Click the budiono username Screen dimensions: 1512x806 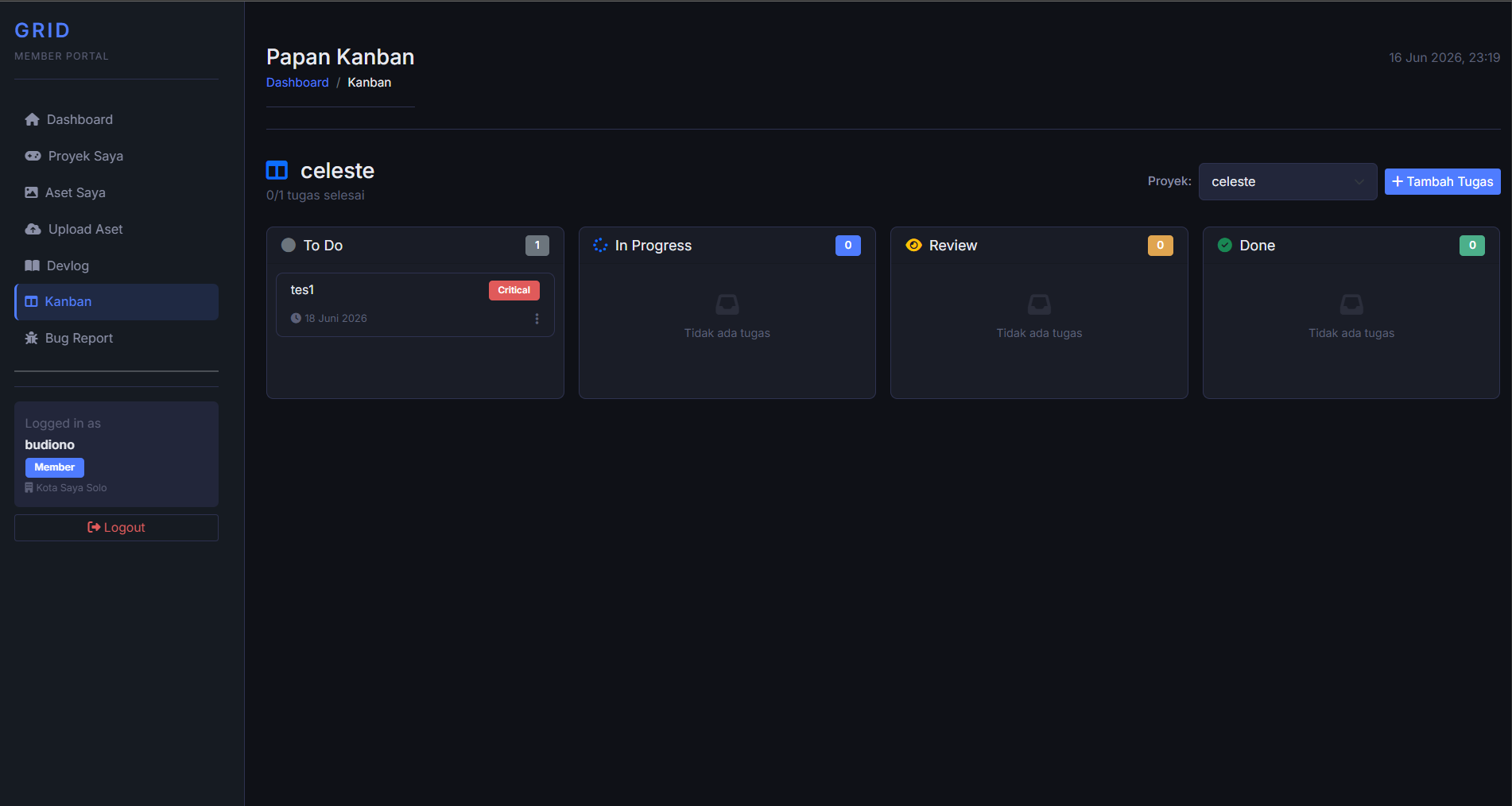(49, 445)
